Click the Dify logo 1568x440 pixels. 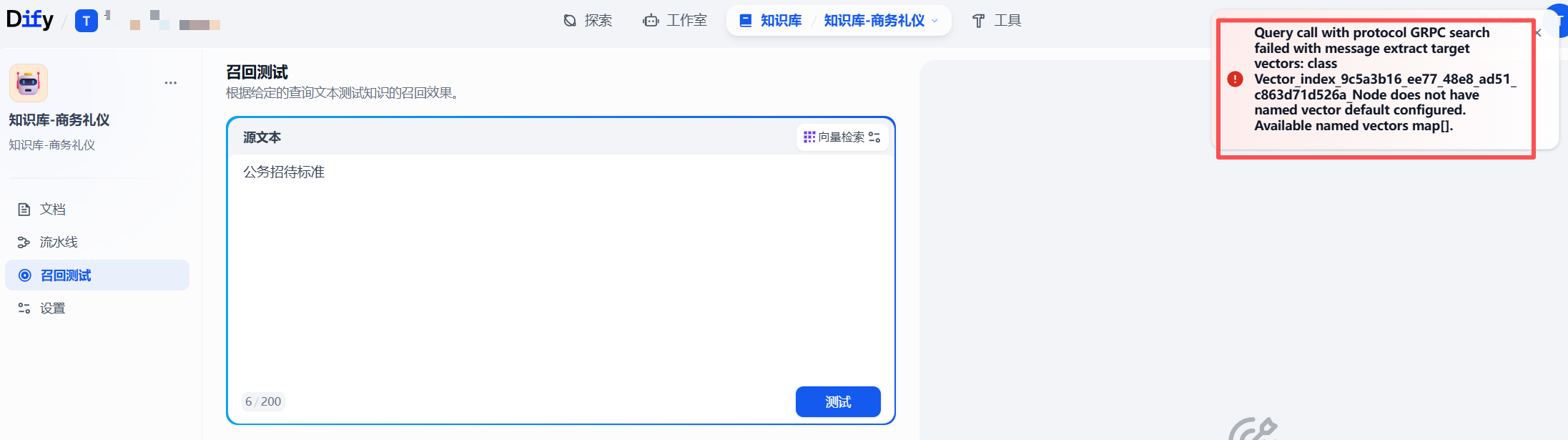30,19
